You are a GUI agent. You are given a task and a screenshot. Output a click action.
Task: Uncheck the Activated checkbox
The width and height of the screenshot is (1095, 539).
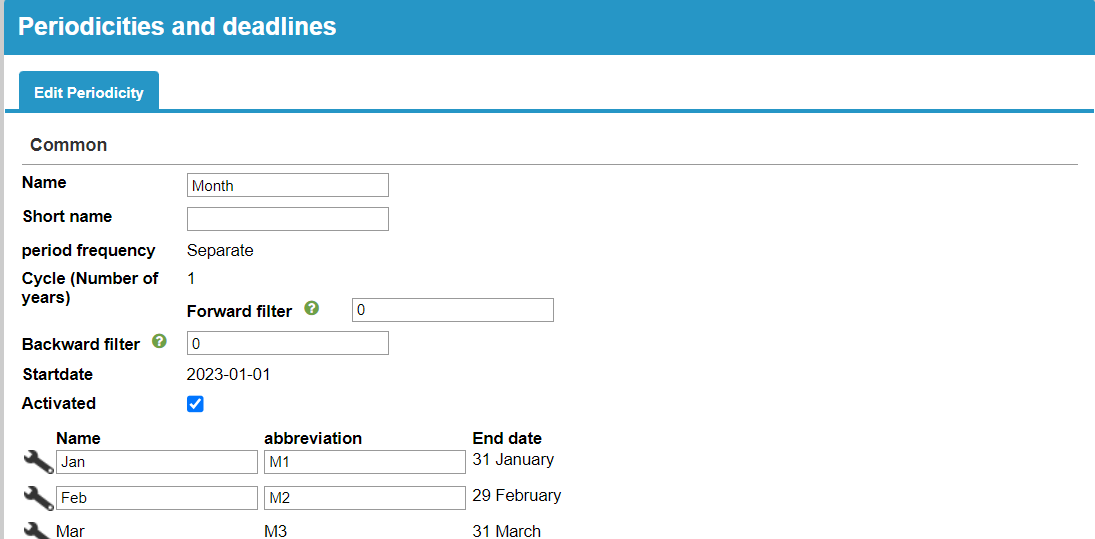click(x=196, y=404)
